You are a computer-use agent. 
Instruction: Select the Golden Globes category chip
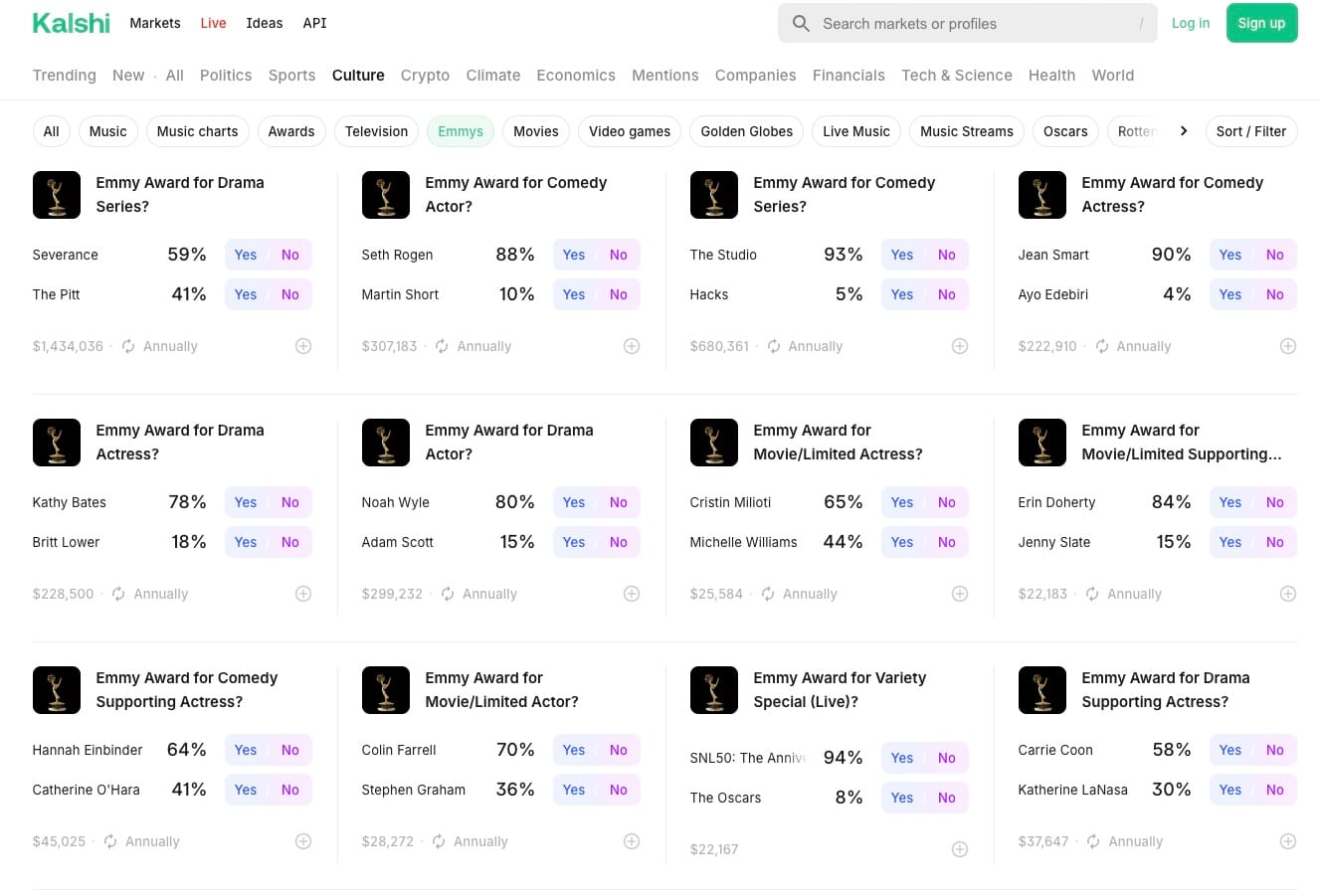[x=746, y=131]
